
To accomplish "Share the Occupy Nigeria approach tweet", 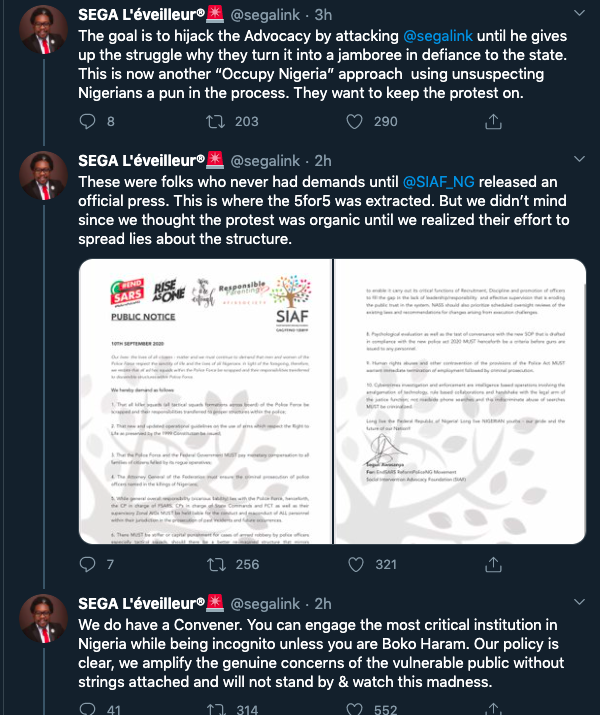I will pos(493,121).
